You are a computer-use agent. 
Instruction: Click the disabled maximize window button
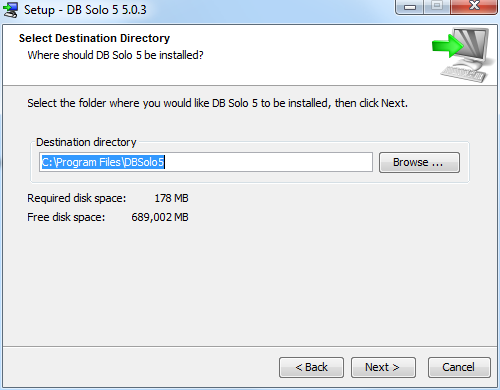click(437, 7)
